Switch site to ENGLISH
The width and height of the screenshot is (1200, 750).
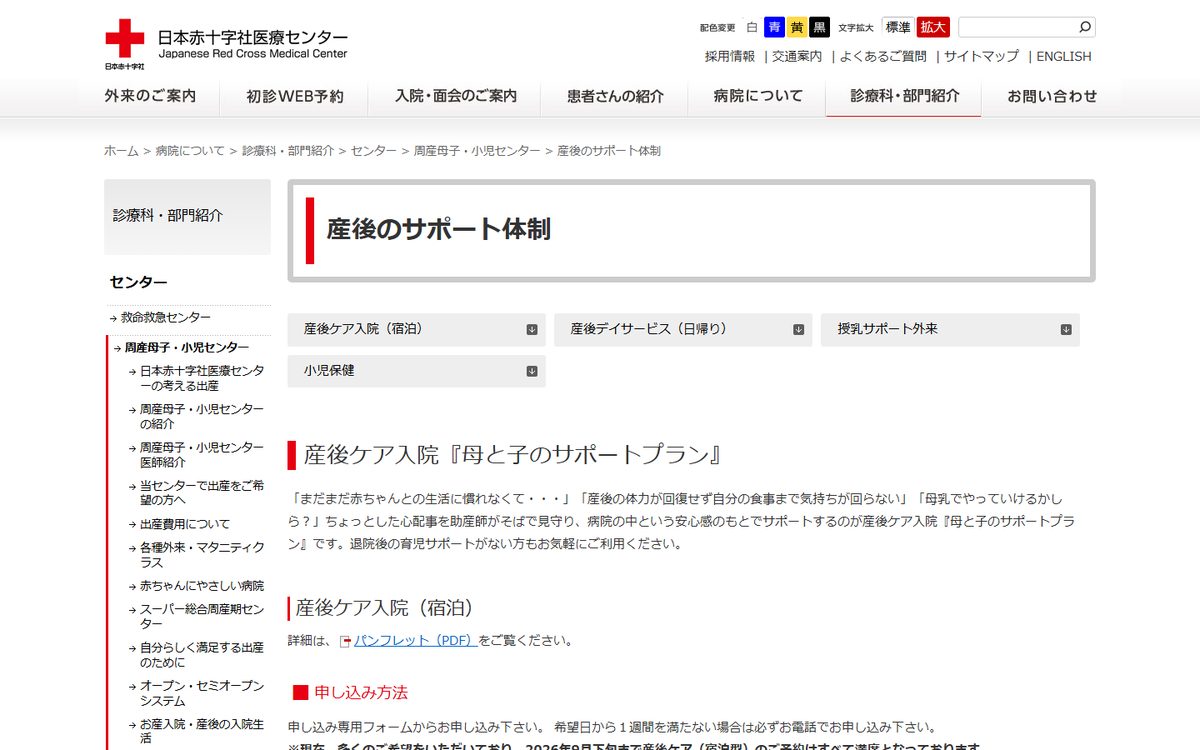point(1064,56)
